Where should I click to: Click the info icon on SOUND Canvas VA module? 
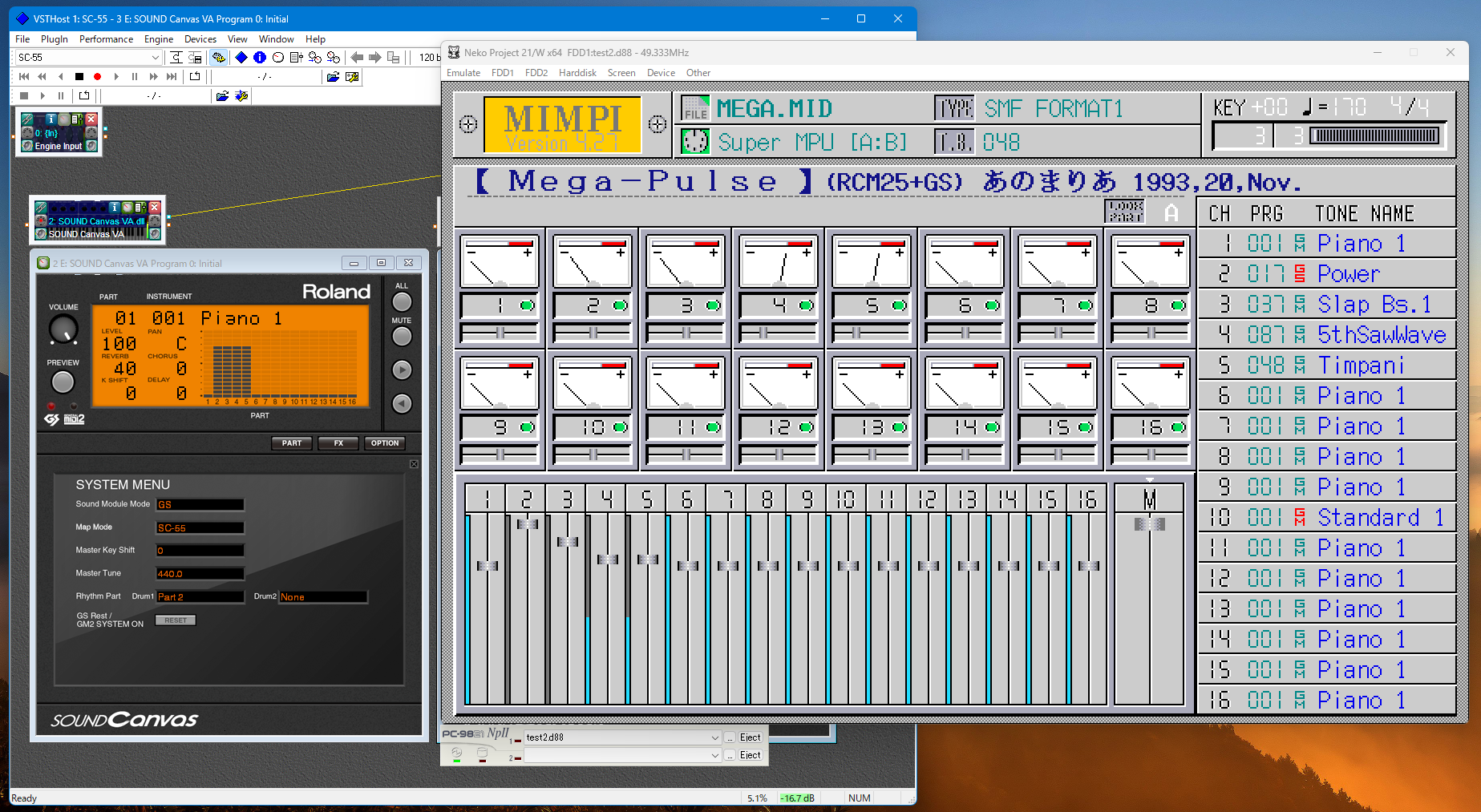click(x=114, y=207)
